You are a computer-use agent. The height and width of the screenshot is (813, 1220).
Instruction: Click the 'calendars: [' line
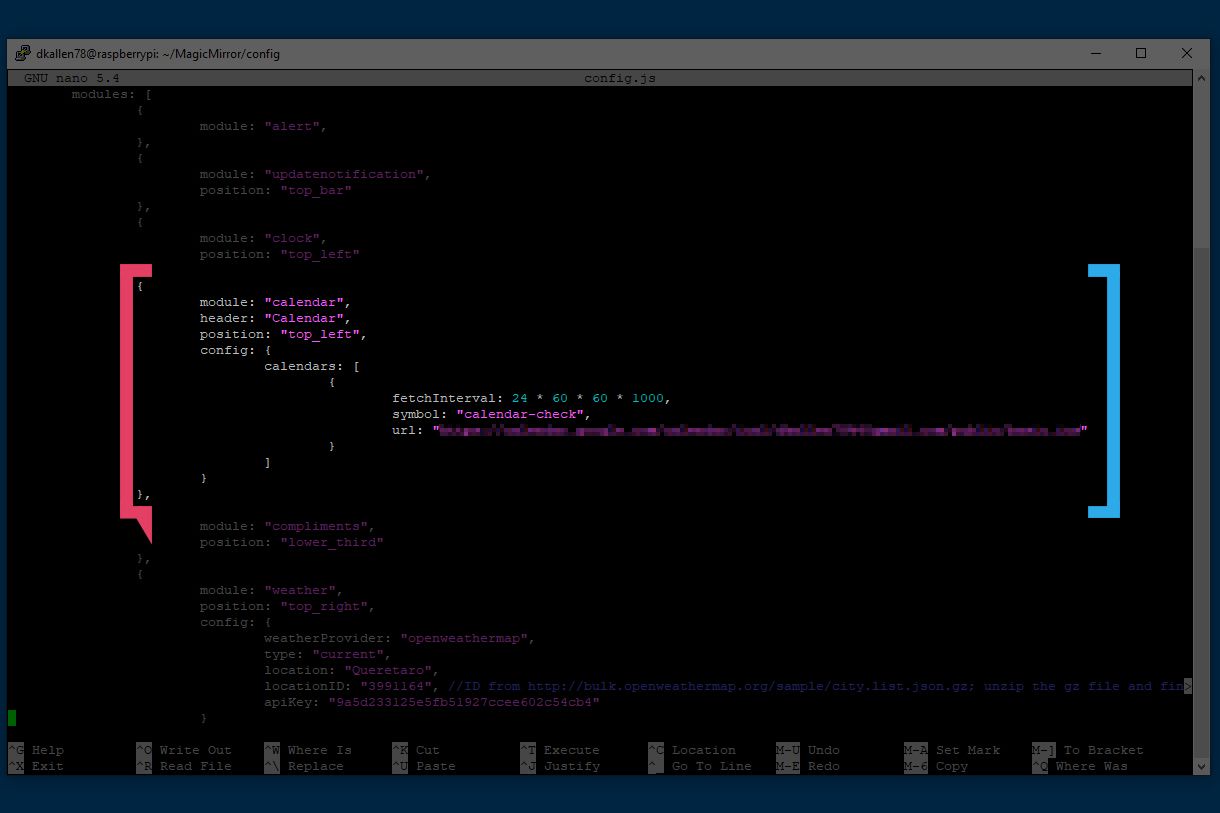pyautogui.click(x=312, y=366)
